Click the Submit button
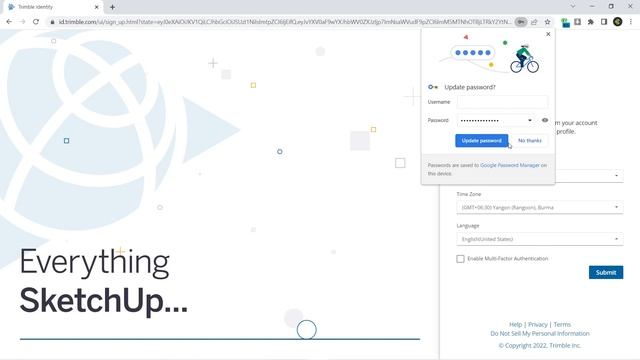The height and width of the screenshot is (360, 640). pyautogui.click(x=606, y=272)
